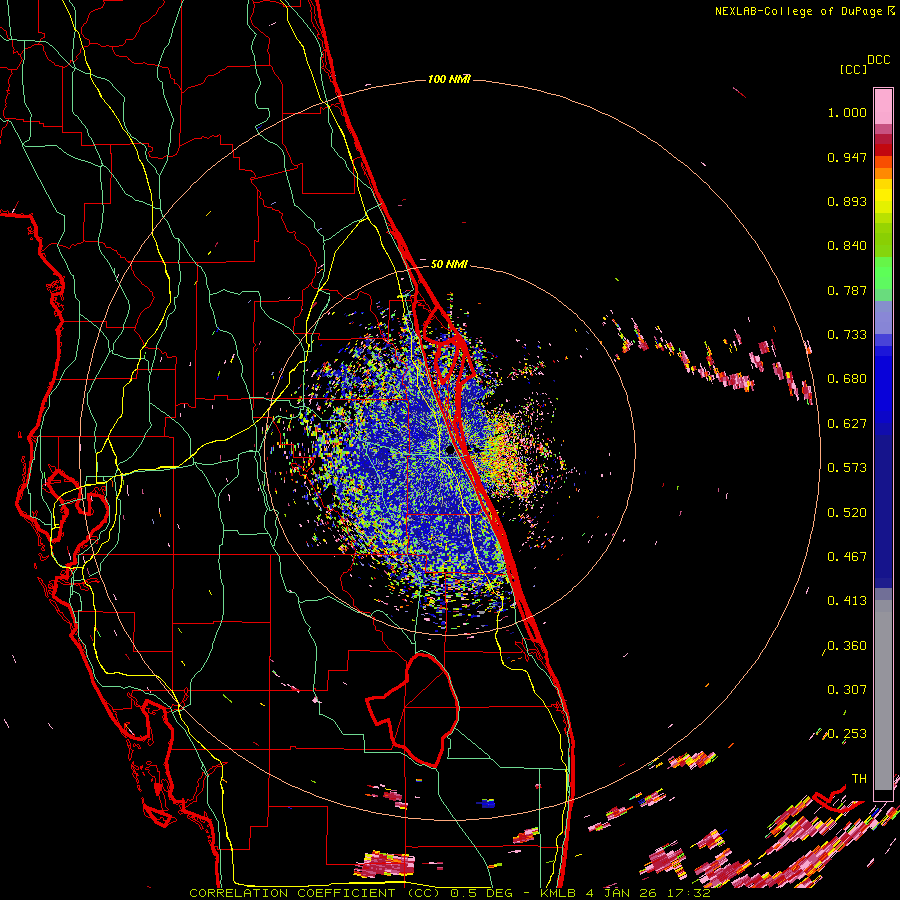This screenshot has height=900, width=900.
Task: Click the 0.253 legend value
Action: [x=847, y=734]
